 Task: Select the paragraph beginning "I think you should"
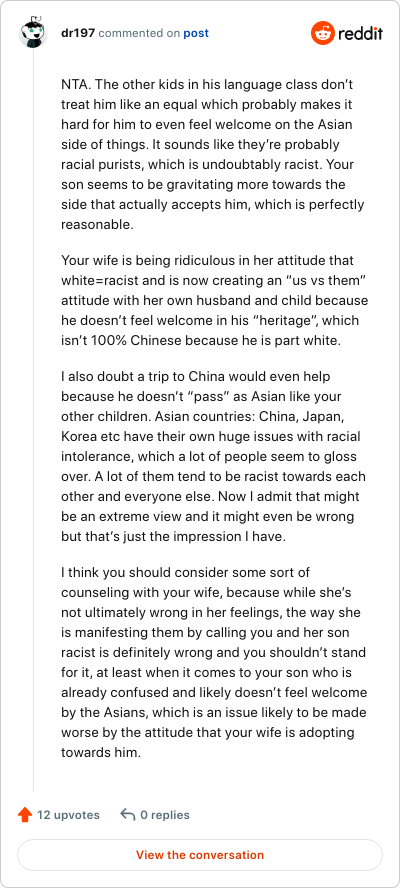coord(214,663)
